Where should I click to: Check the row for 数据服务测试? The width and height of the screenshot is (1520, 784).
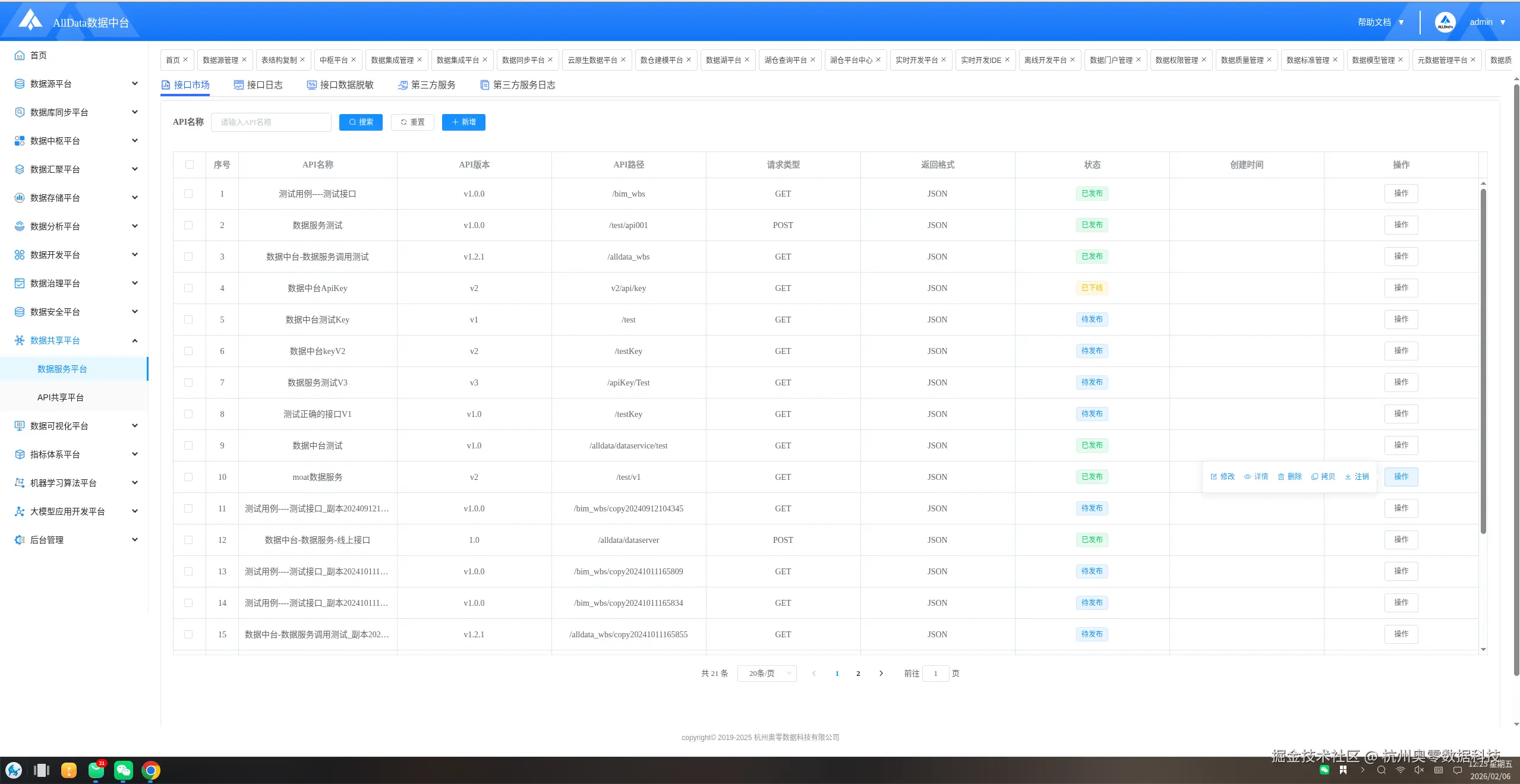(x=188, y=225)
